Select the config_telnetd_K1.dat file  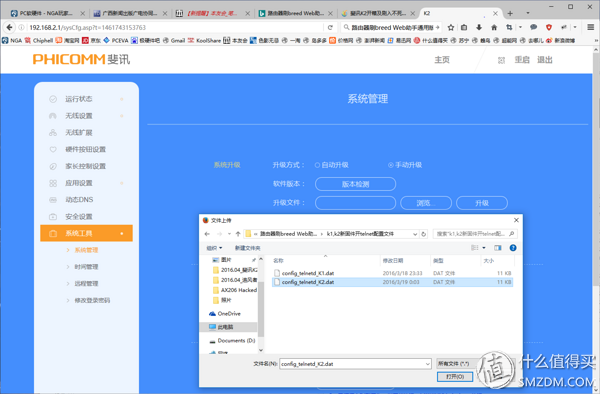coord(308,273)
